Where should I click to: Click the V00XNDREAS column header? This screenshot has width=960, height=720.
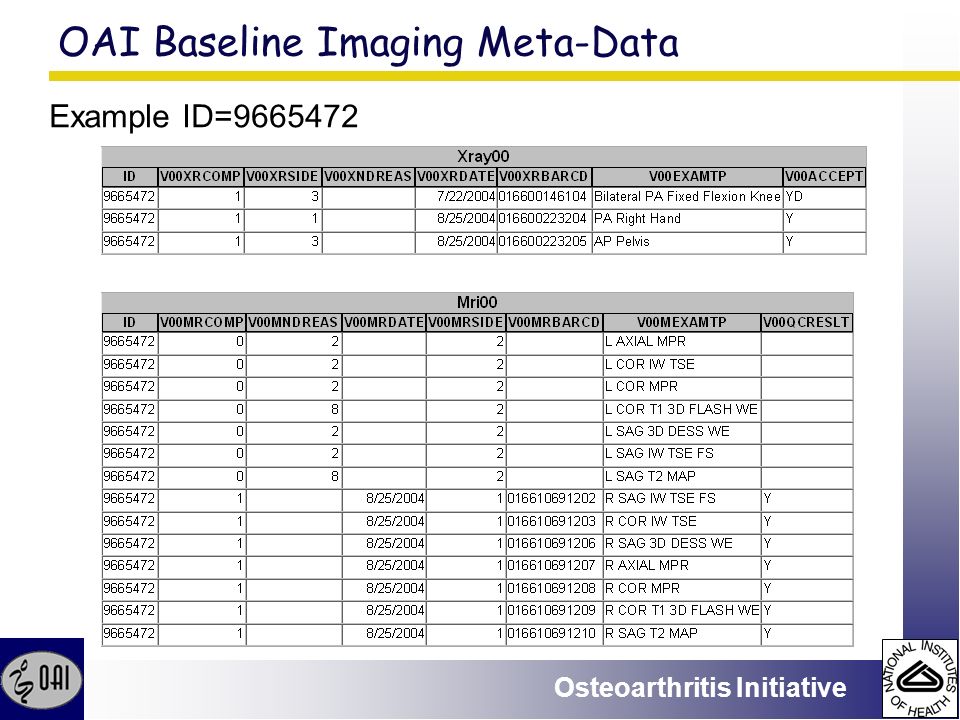pyautogui.click(x=368, y=177)
